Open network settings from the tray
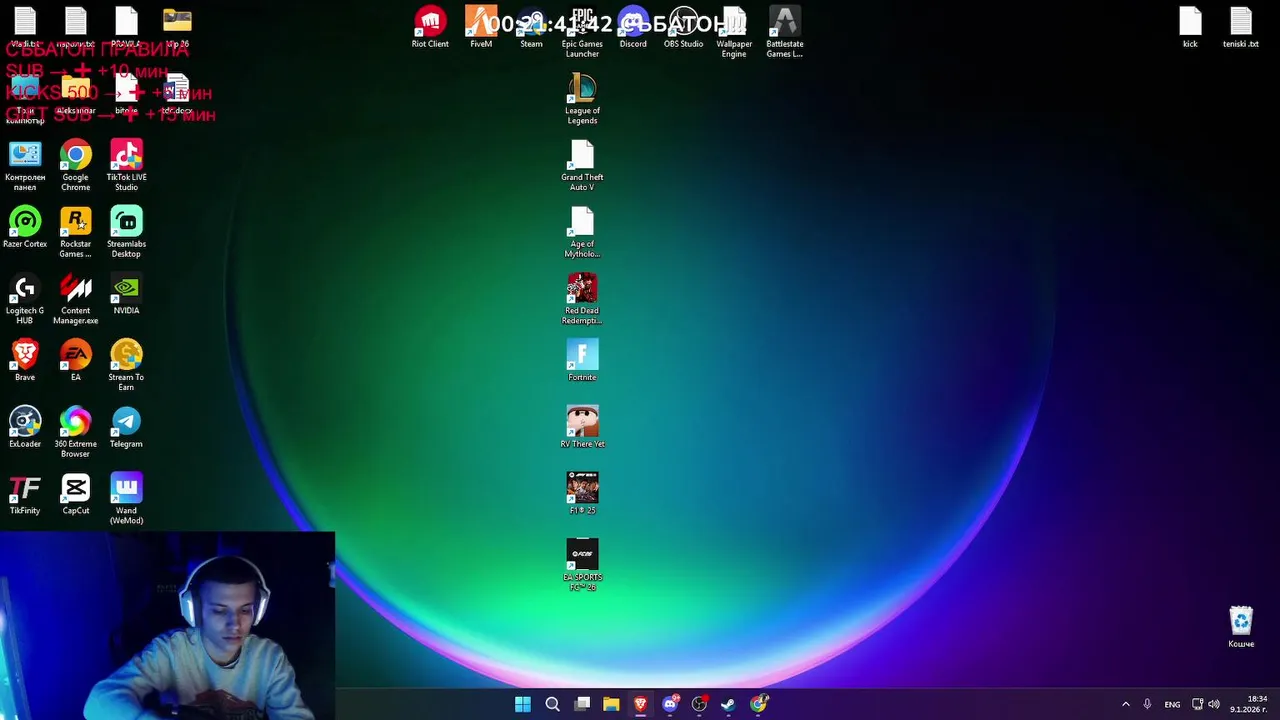The width and height of the screenshot is (1280, 720). click(1198, 704)
